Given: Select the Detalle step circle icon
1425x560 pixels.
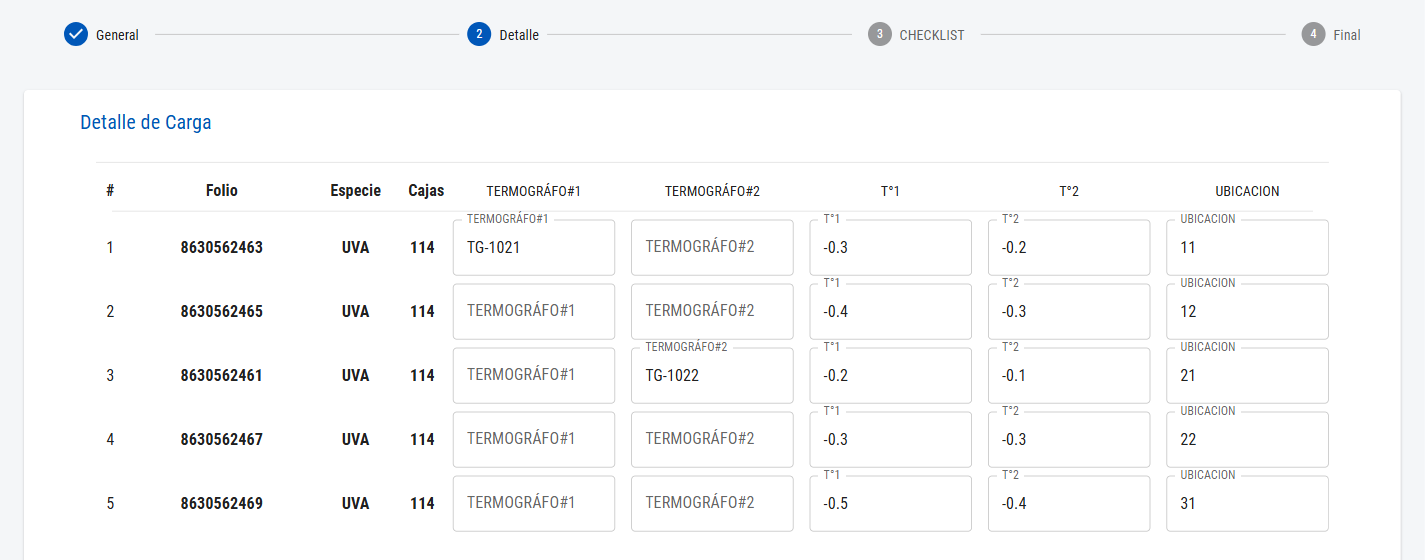Looking at the screenshot, I should 479,35.
